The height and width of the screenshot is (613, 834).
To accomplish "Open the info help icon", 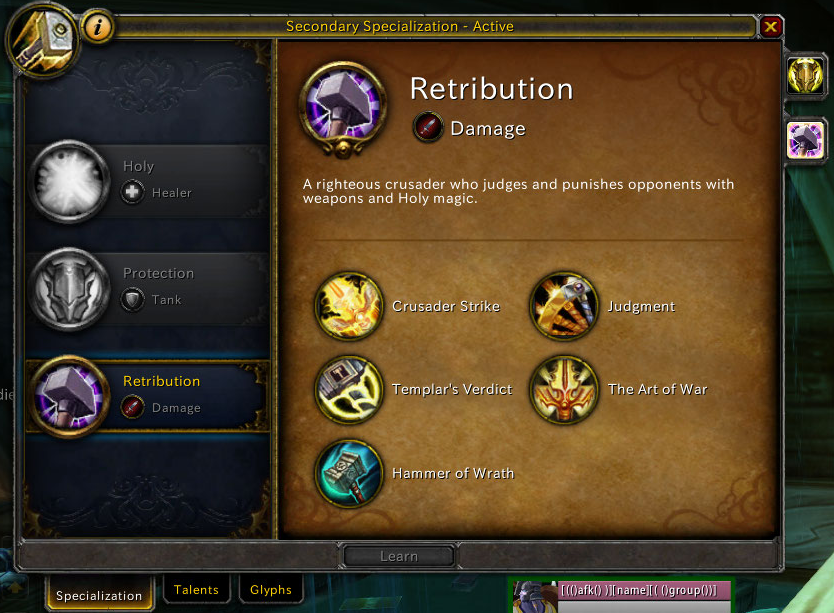I will (x=97, y=26).
